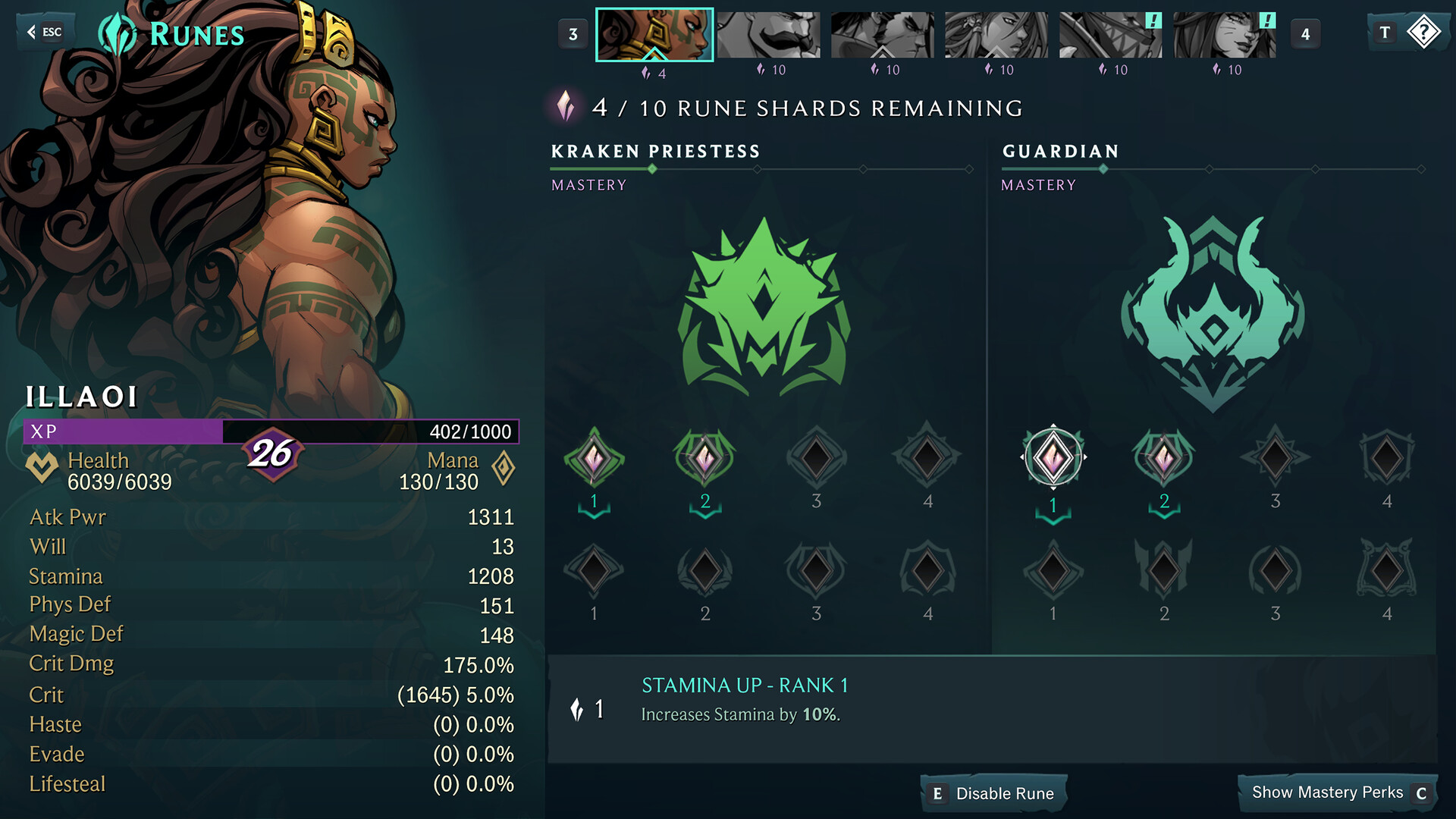Select Kraken Priestess rune slot 2 top row

(704, 458)
